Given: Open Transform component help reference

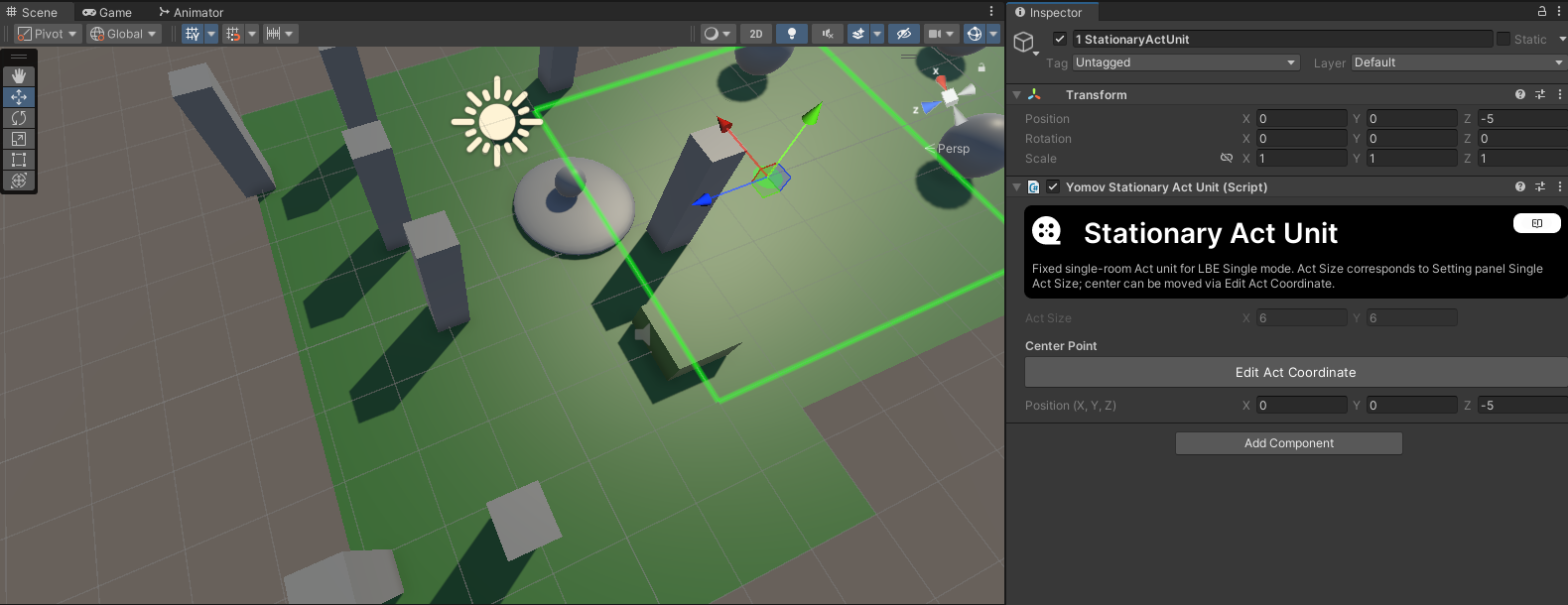Looking at the screenshot, I should point(1520,94).
